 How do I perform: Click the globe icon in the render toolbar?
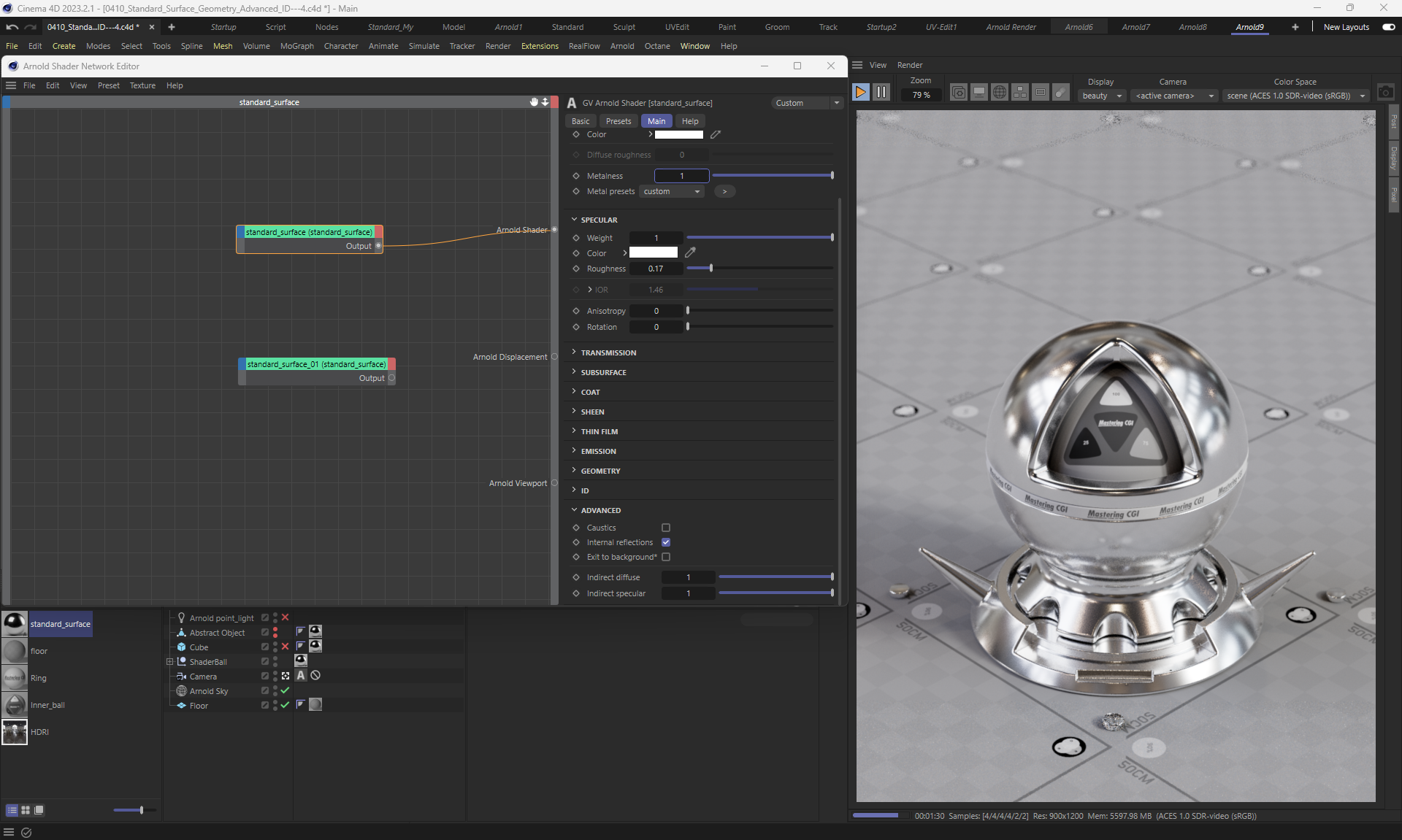coord(1000,92)
